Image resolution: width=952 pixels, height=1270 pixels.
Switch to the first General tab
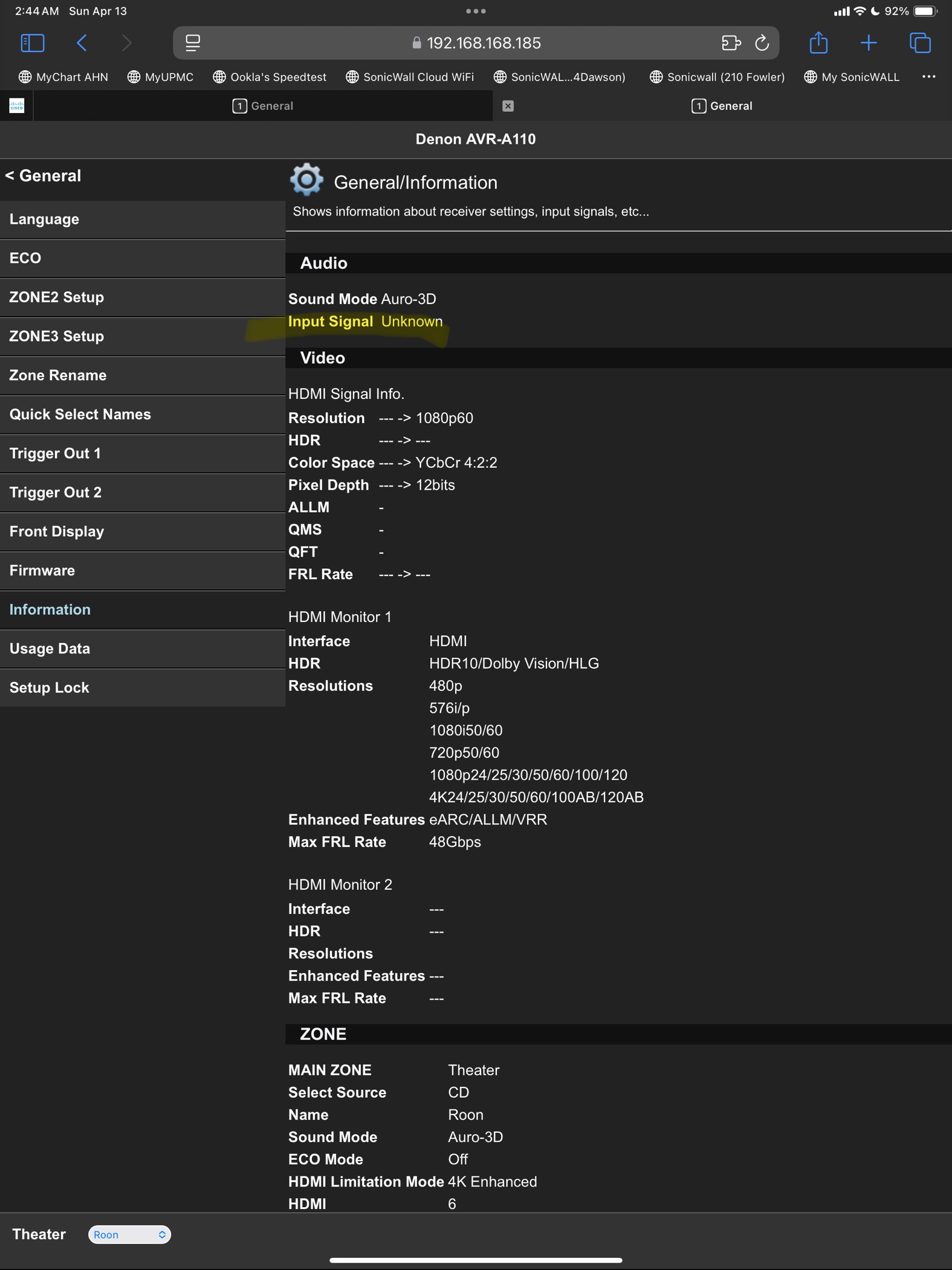coord(263,106)
